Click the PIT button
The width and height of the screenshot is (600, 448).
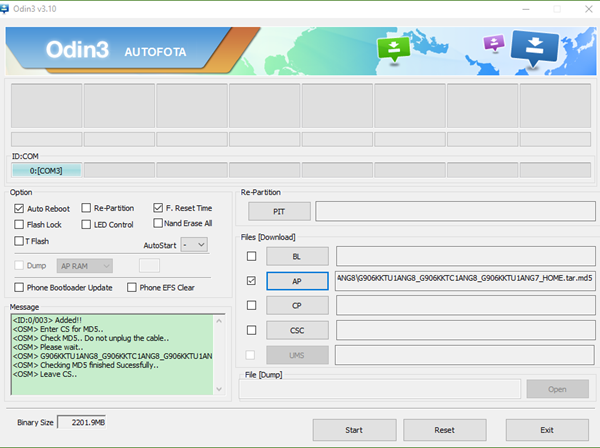(x=279, y=211)
